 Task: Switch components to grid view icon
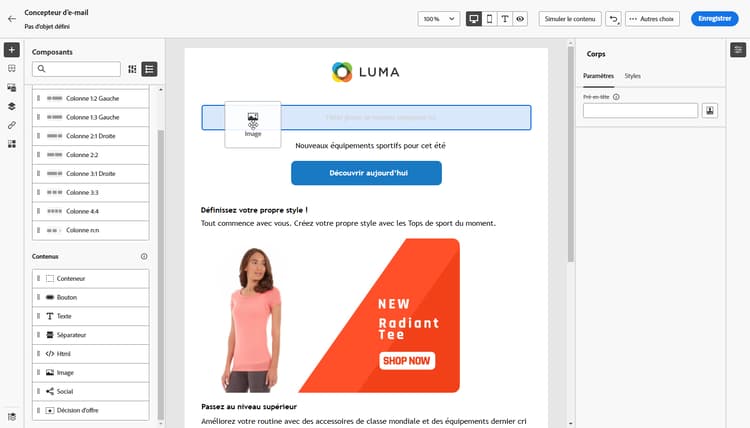(x=132, y=69)
